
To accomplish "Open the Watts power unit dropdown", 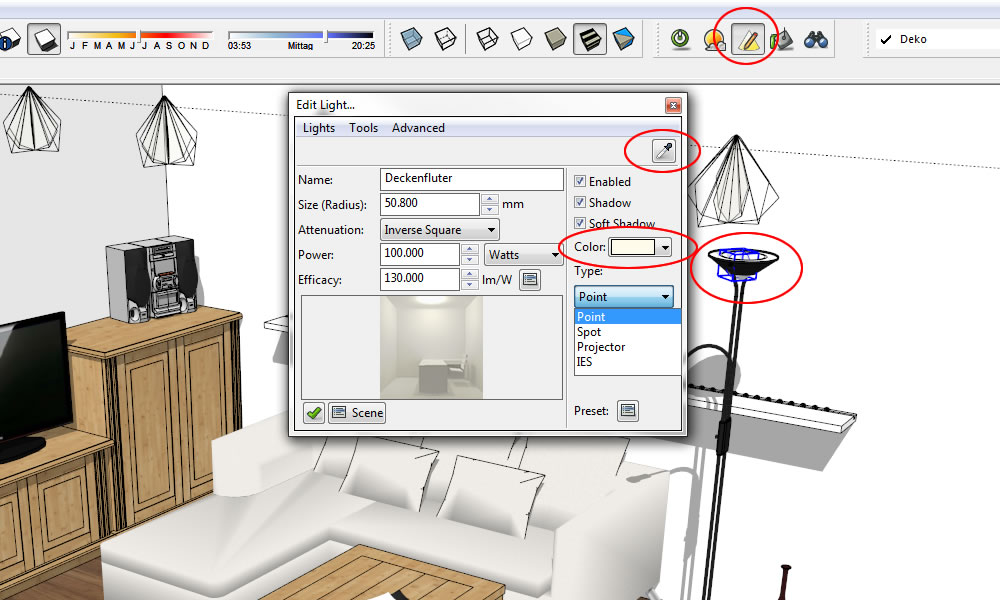I will [x=523, y=255].
